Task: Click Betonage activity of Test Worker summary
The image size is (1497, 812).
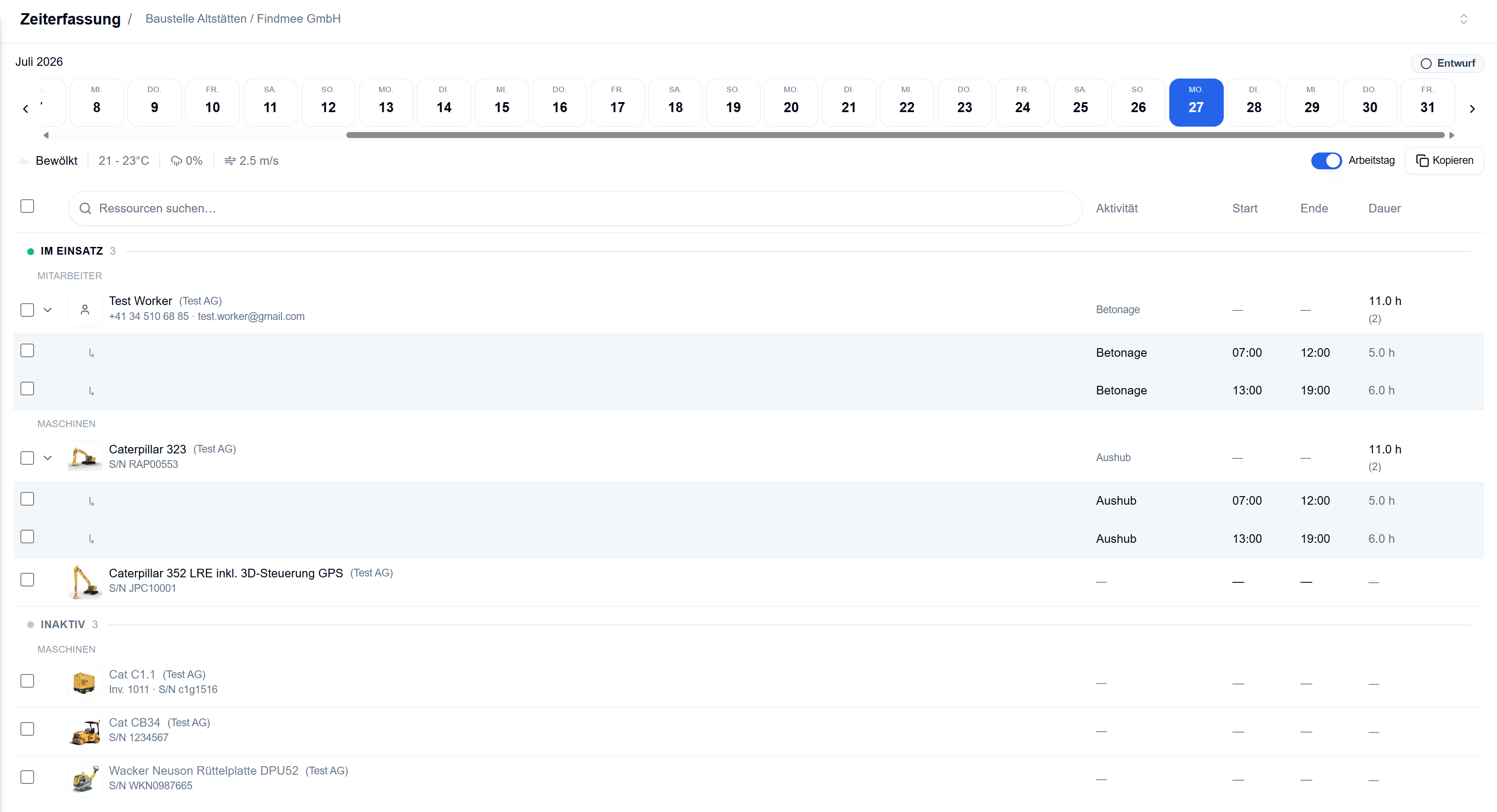Action: pos(1118,310)
